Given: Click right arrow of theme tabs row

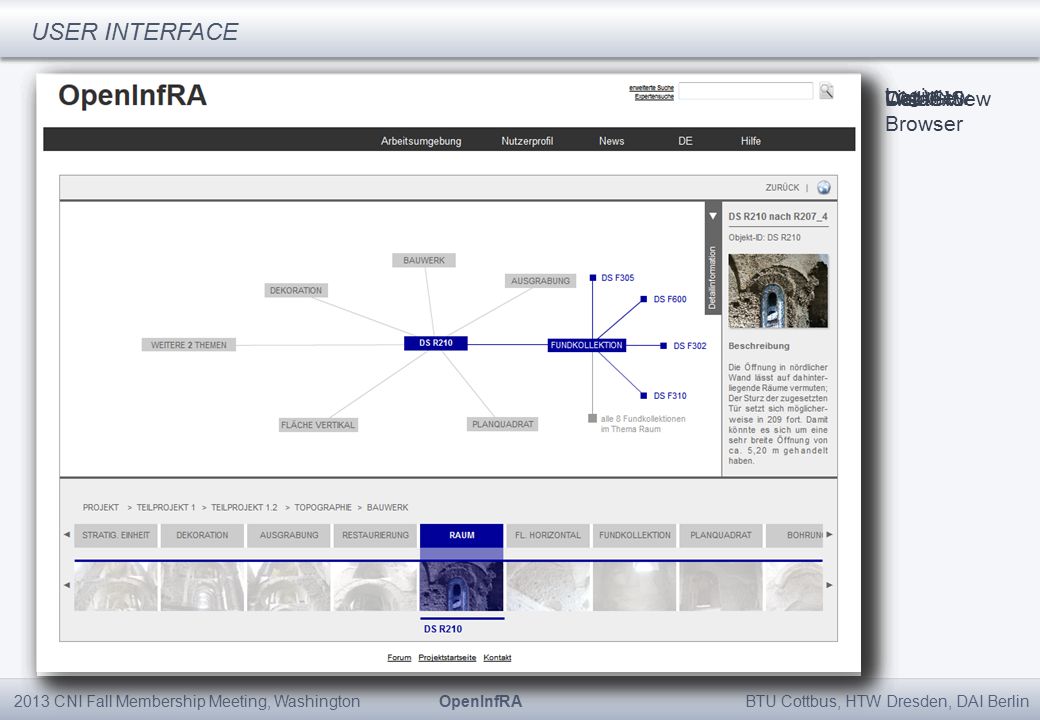Looking at the screenshot, I should click(829, 534).
